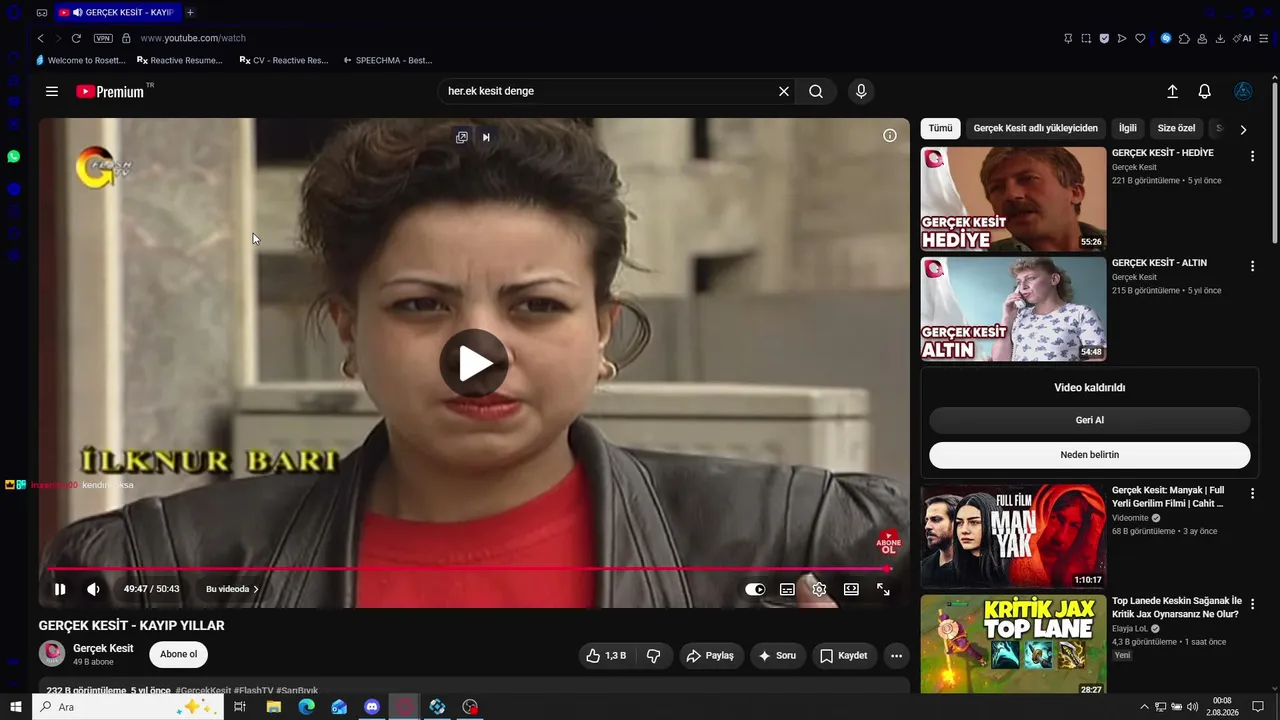This screenshot has height=720, width=1280.
Task: Open the Windows Start menu
Action: [16, 707]
